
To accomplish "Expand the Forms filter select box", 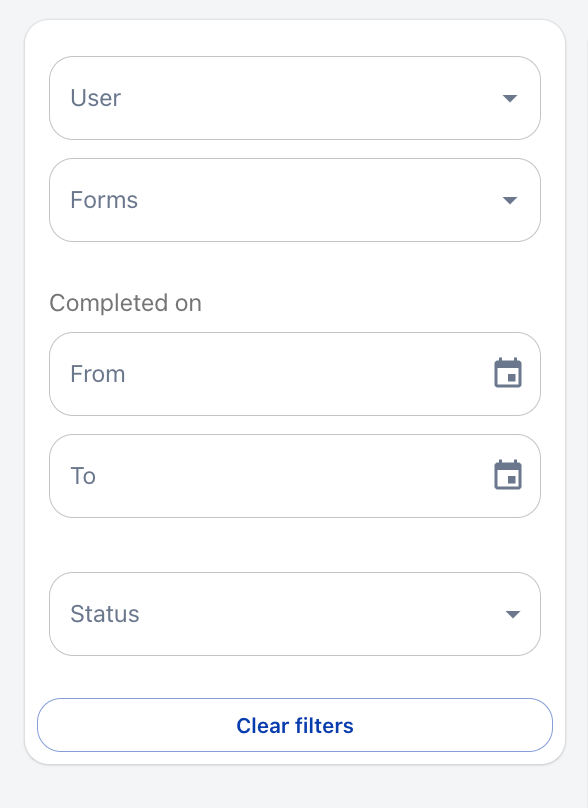I will (295, 200).
